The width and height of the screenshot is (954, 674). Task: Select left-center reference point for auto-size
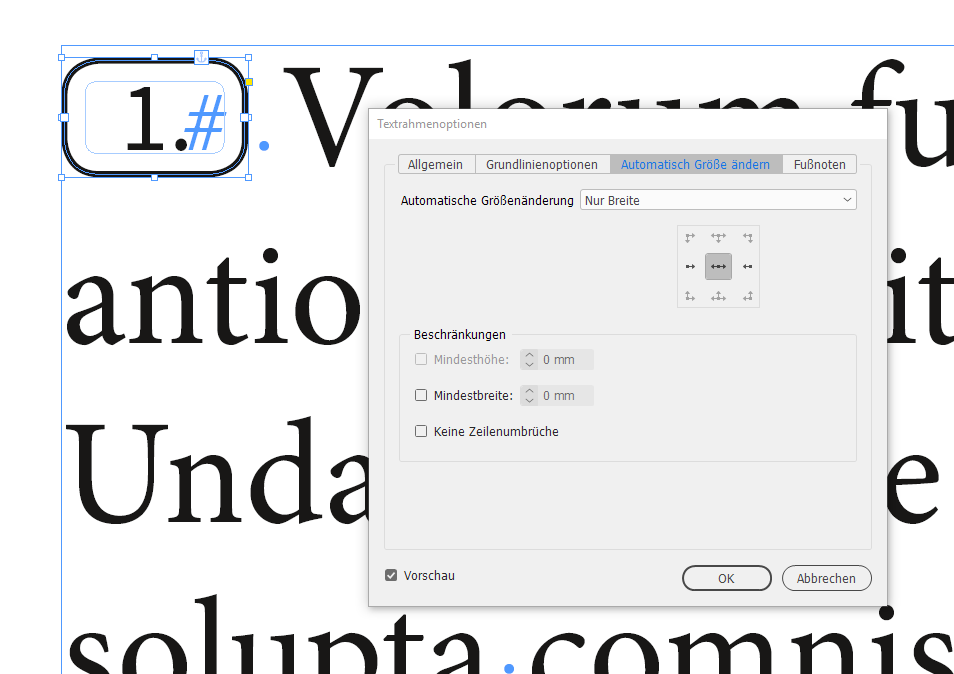690,266
